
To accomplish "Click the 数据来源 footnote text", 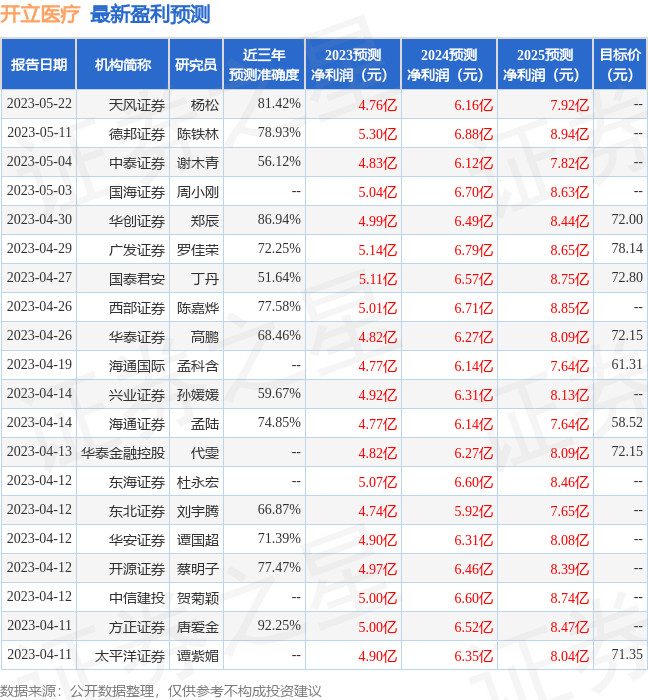I will point(161,691).
